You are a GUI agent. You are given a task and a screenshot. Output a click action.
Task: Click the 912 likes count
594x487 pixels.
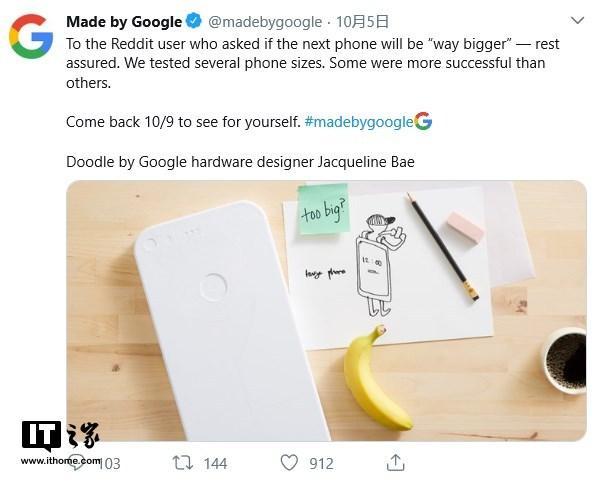coord(321,464)
